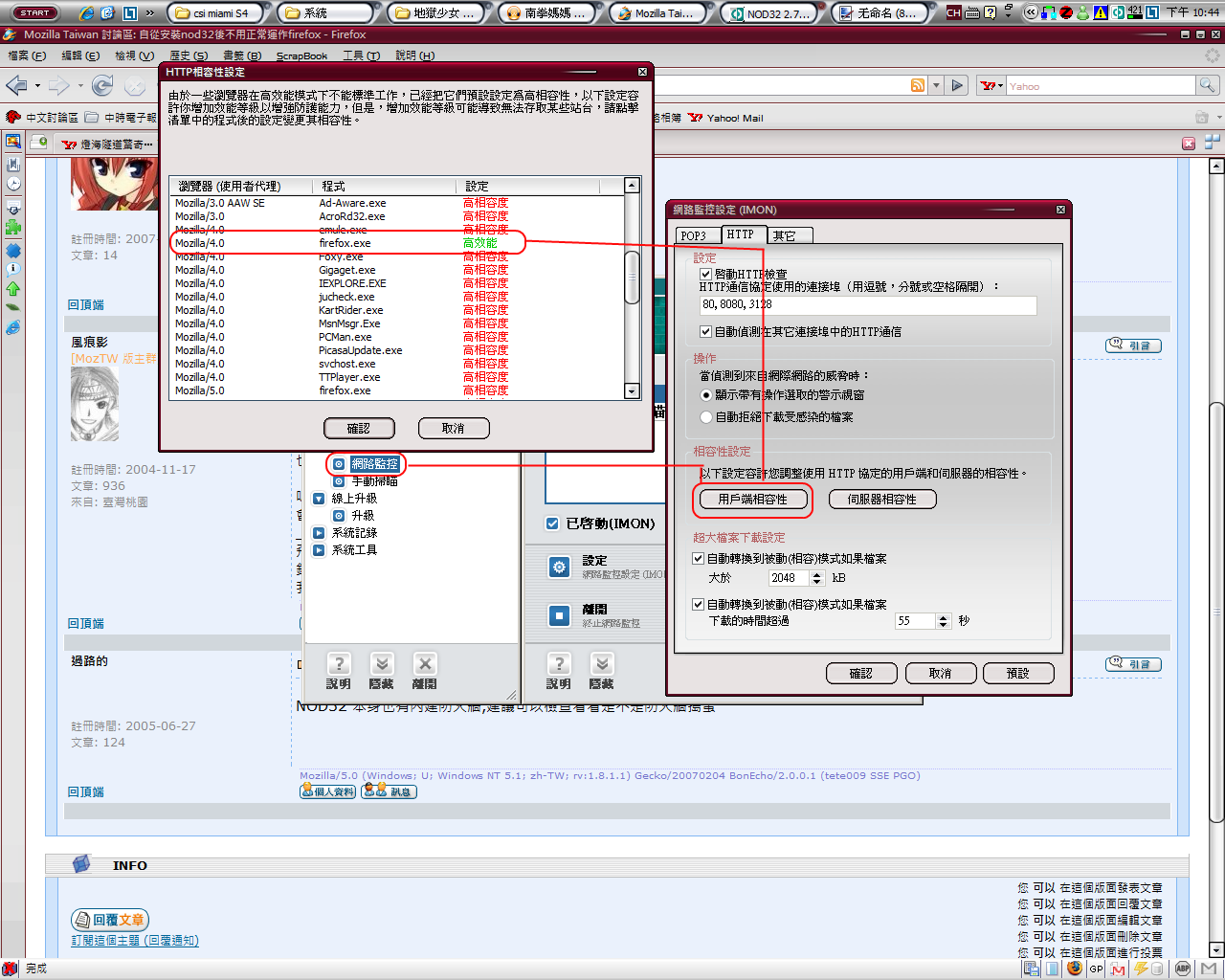Click the RSS feed icon in address bar
The width and height of the screenshot is (1225, 980).
coord(918,85)
